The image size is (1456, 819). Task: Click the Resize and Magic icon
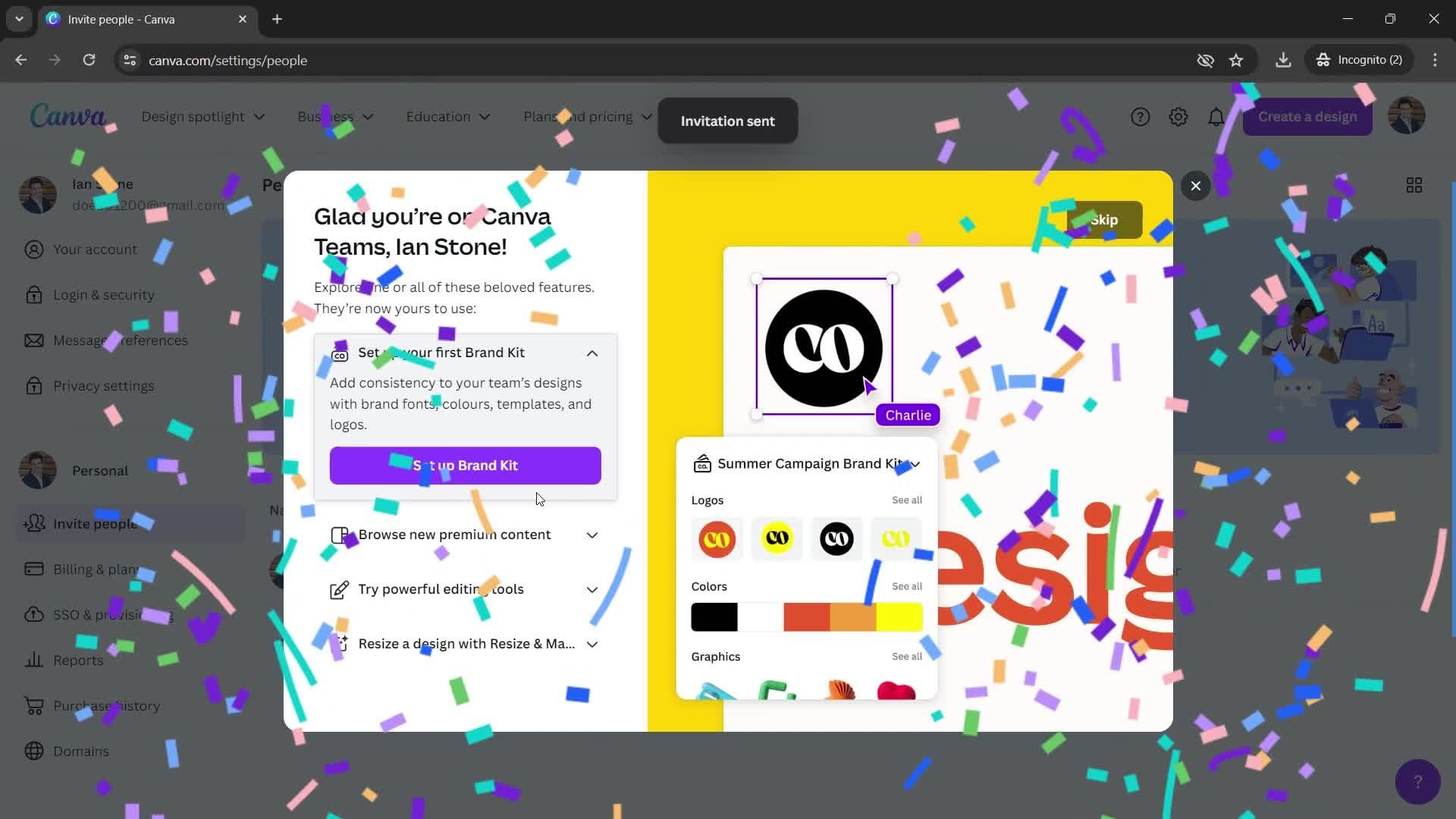click(x=341, y=644)
